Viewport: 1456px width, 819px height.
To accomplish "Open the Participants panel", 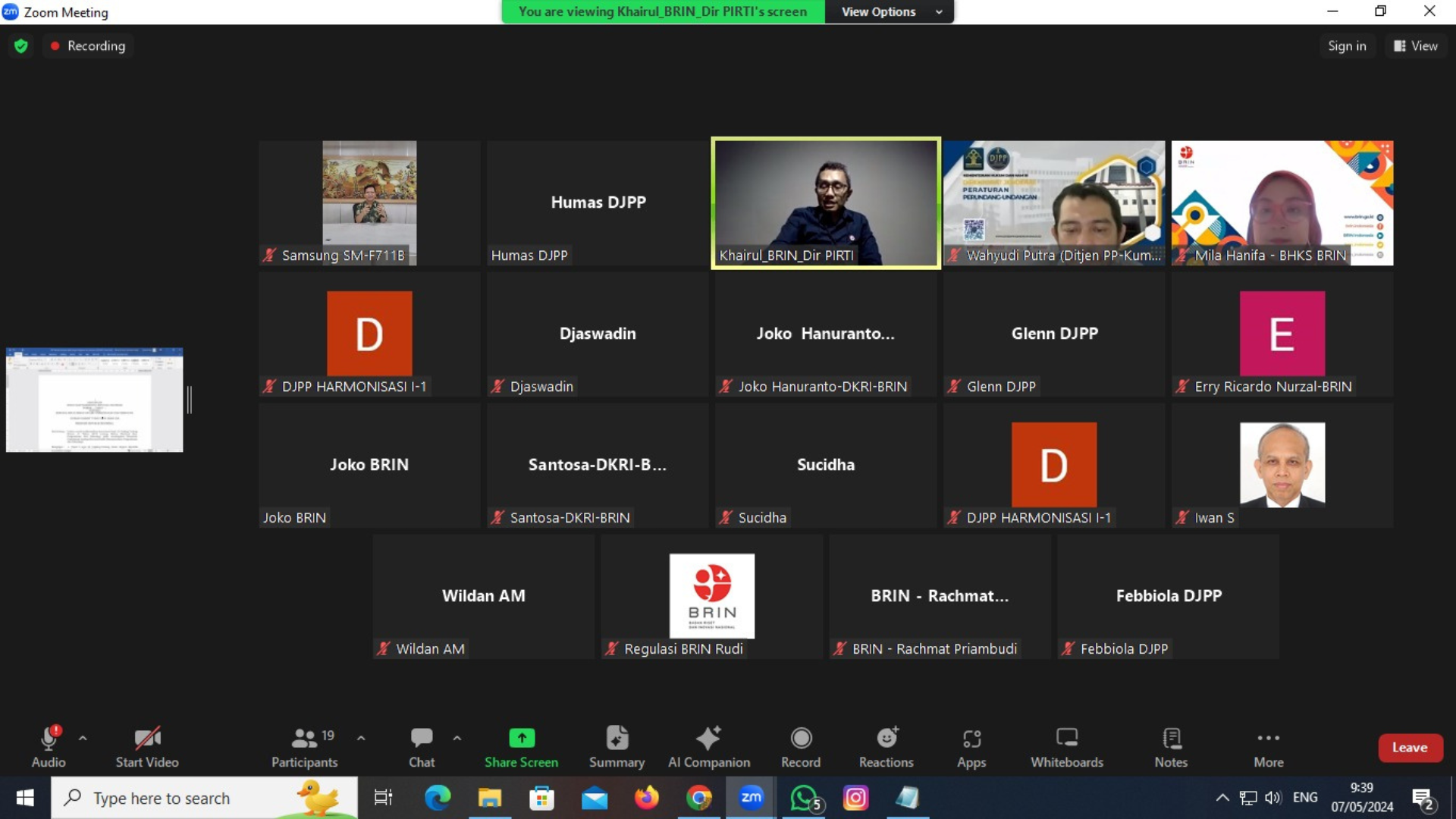I will pyautogui.click(x=305, y=747).
